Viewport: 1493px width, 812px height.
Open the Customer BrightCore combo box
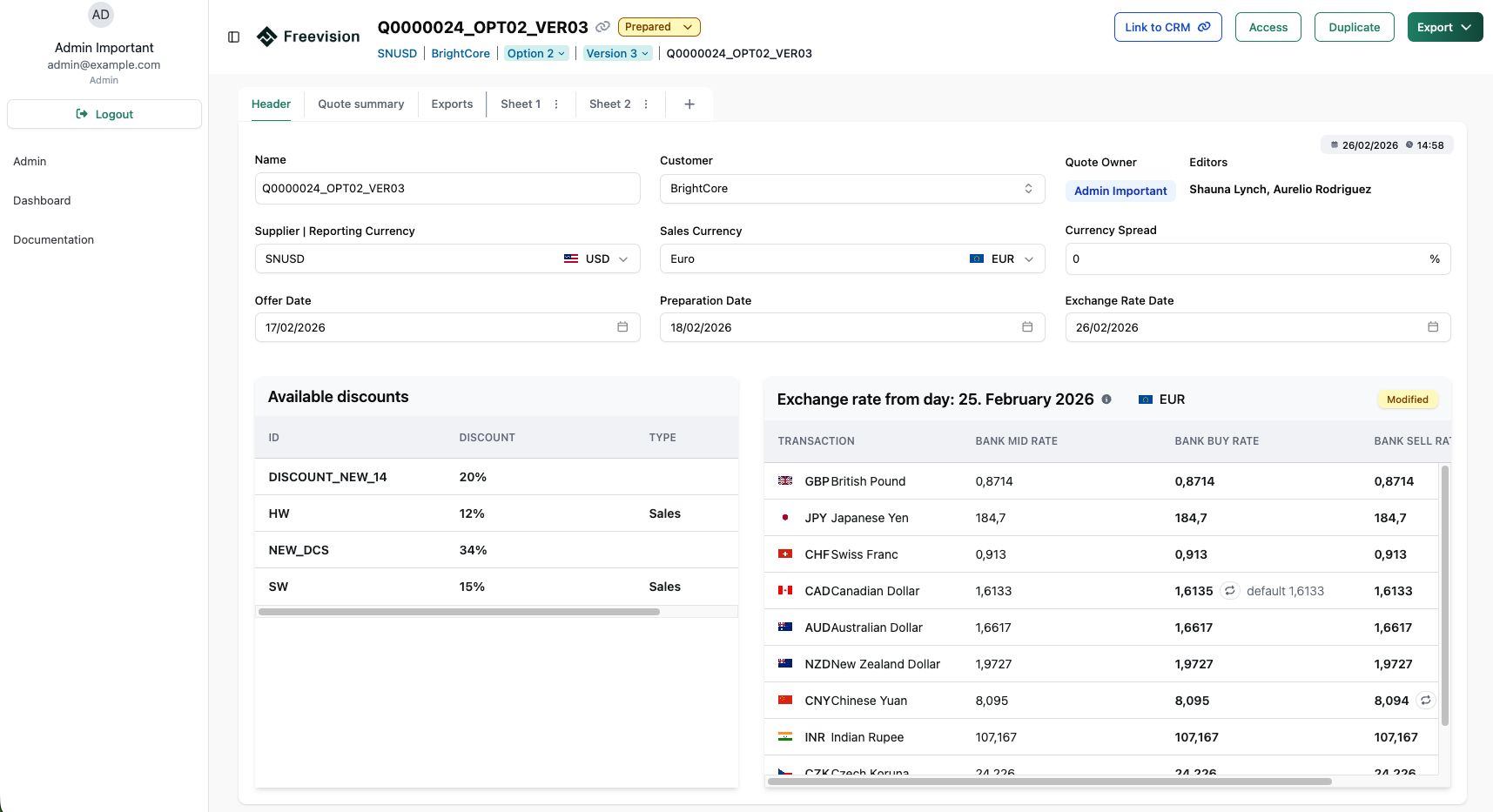(851, 189)
